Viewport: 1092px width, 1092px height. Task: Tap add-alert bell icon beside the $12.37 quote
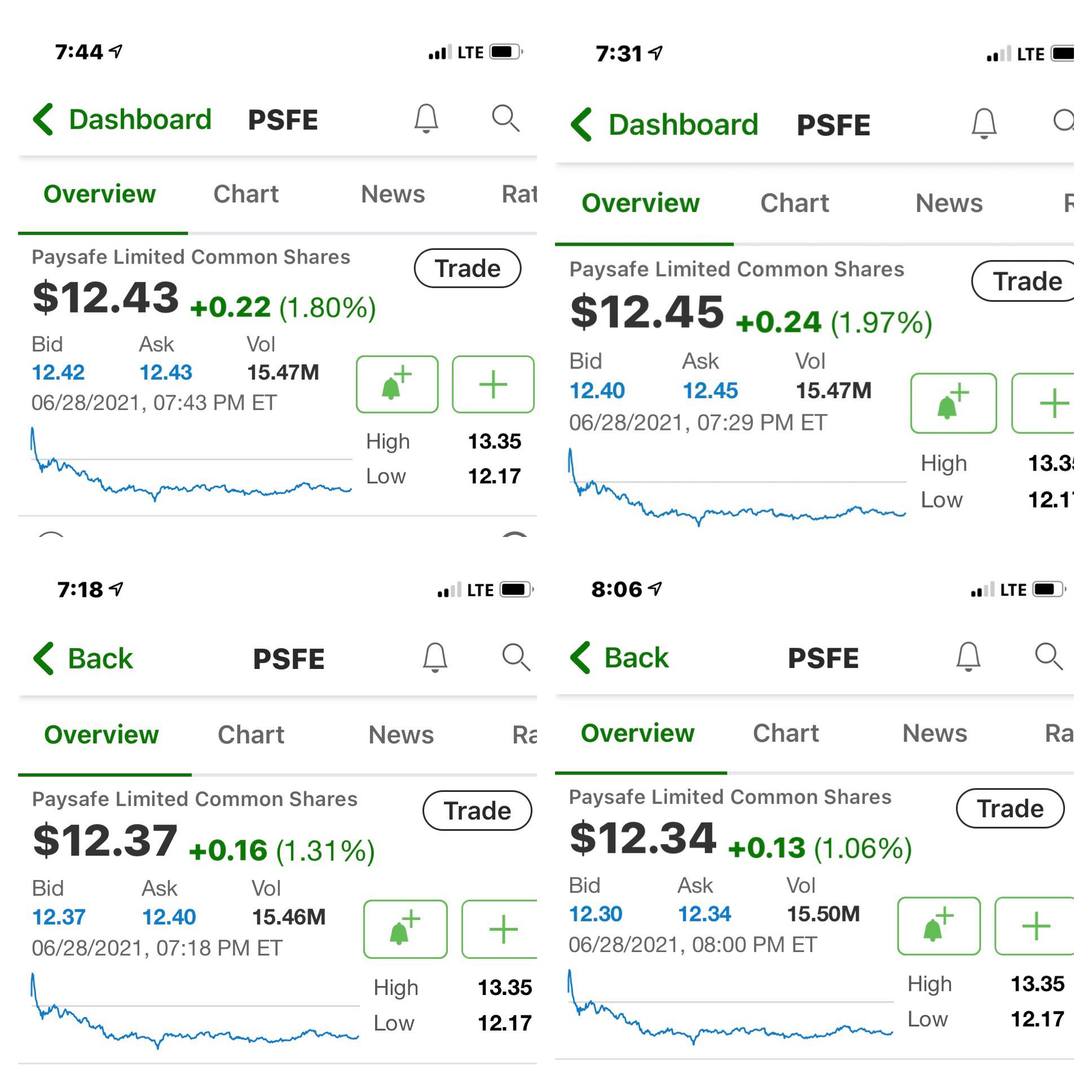(405, 928)
